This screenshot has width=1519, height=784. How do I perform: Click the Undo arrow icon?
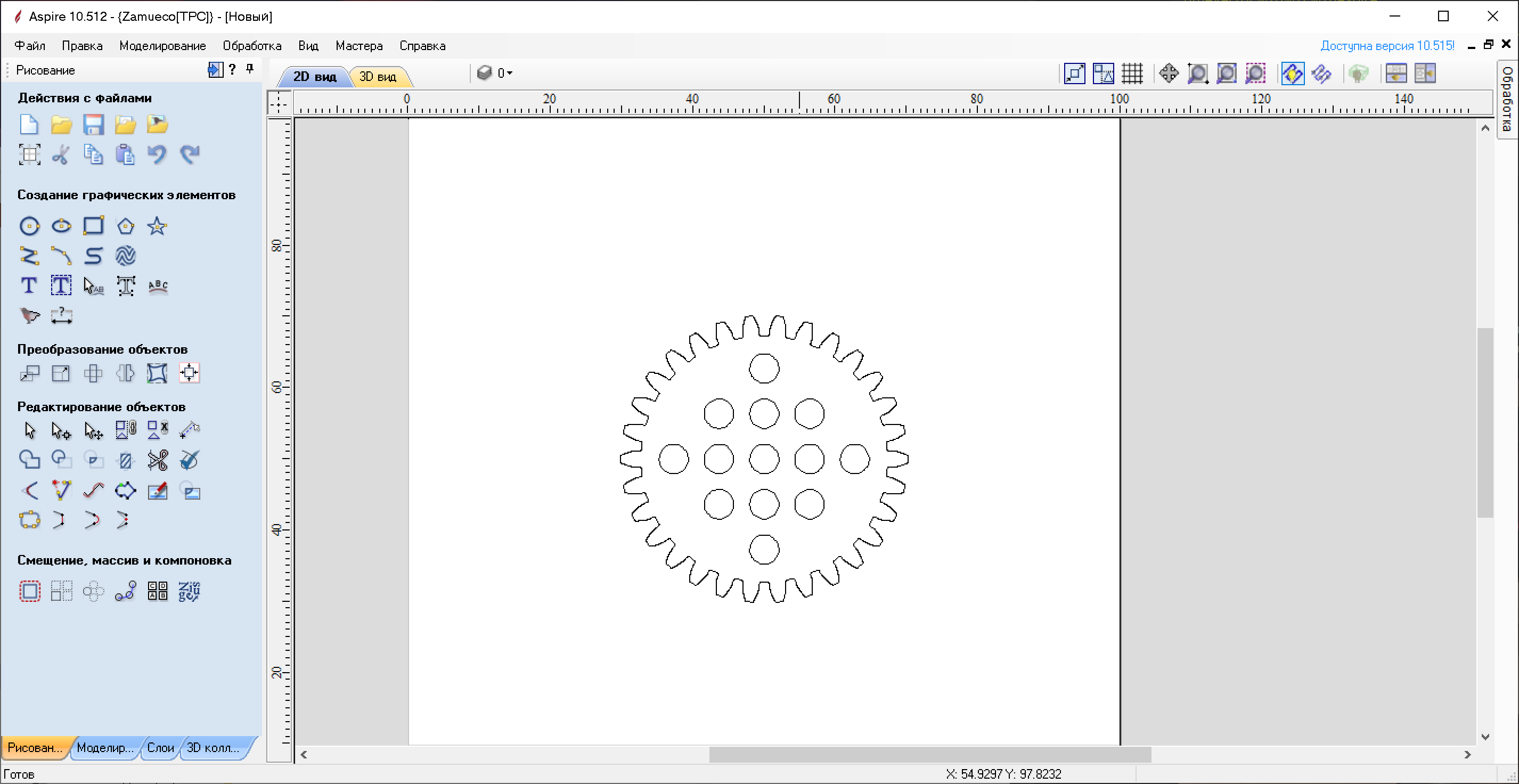(x=157, y=154)
